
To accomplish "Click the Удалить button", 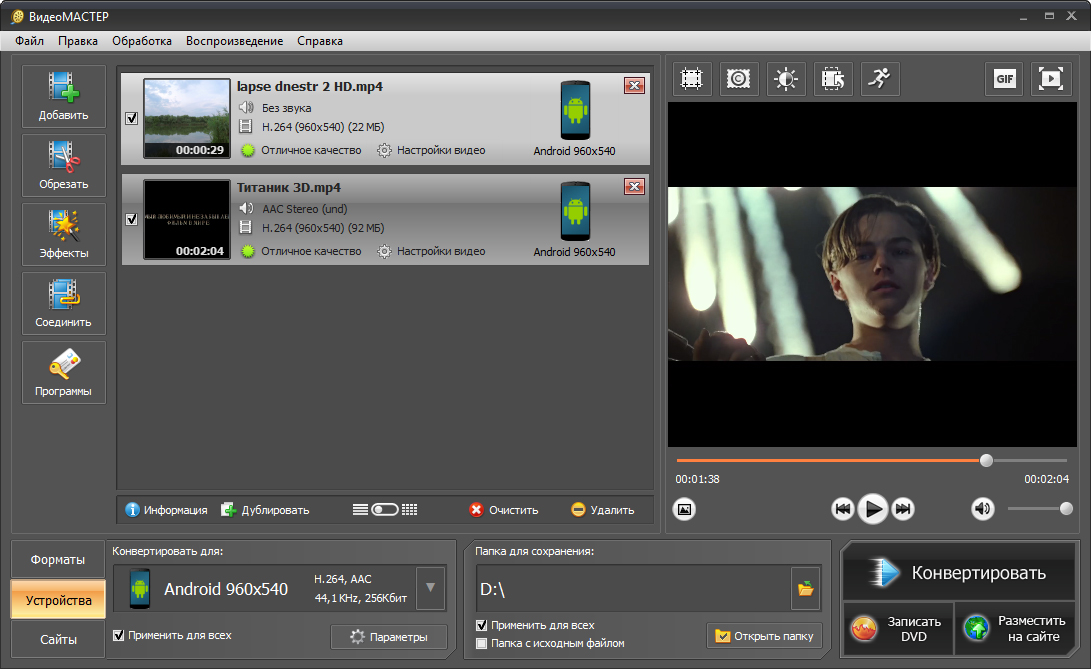I will pyautogui.click(x=603, y=510).
